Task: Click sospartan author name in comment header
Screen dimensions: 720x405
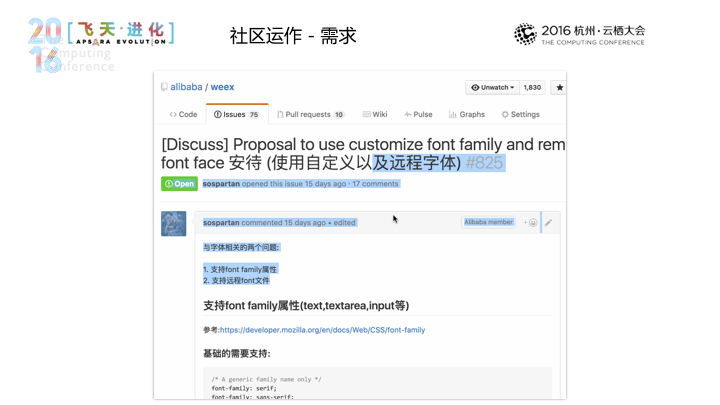Action: click(x=221, y=223)
